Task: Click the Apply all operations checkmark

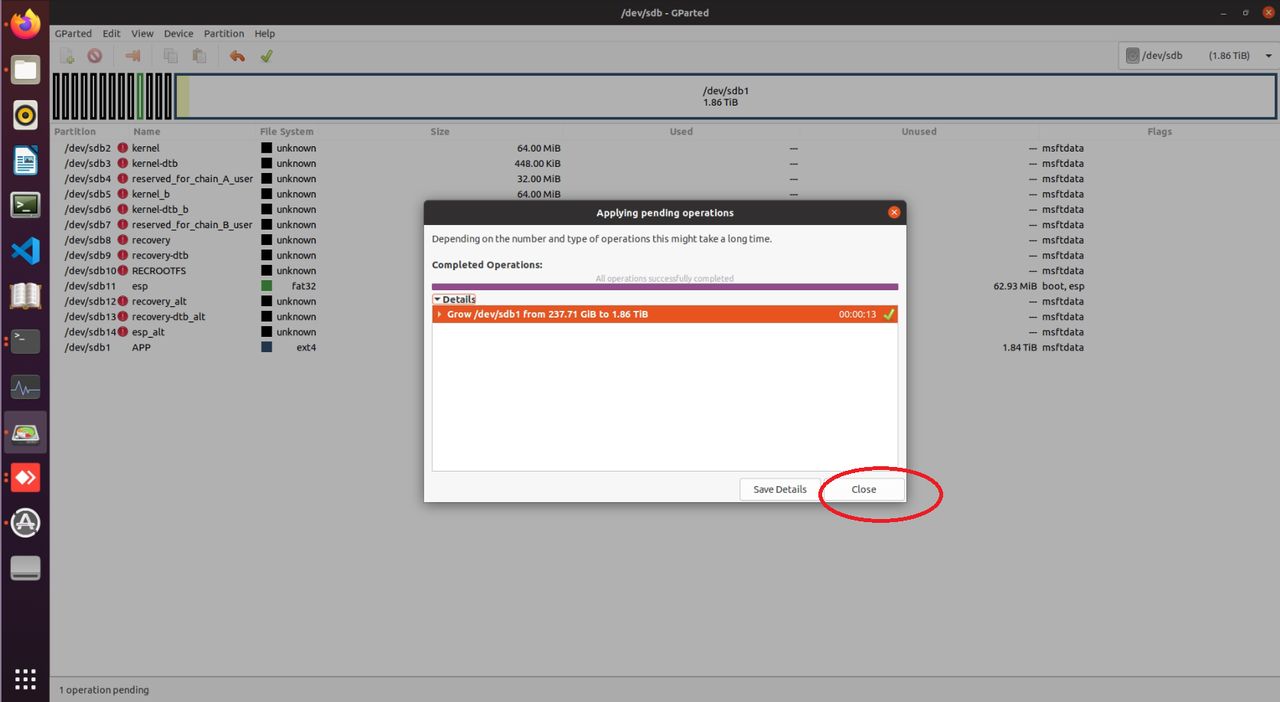Action: [x=266, y=56]
